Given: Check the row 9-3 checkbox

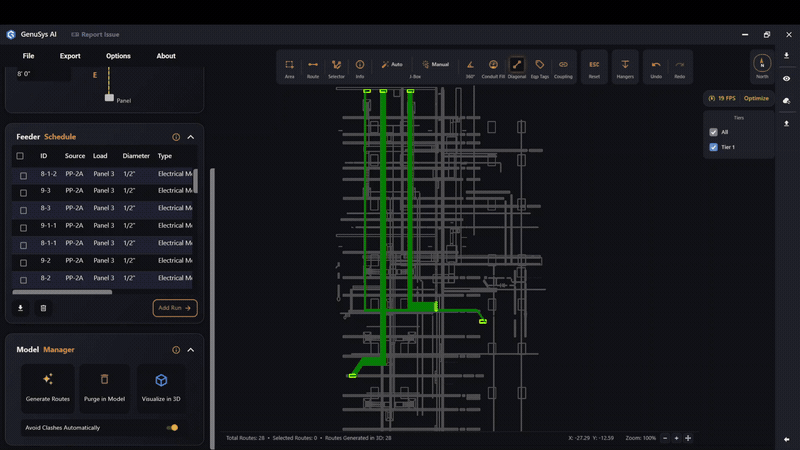Looking at the screenshot, I should pos(23,193).
